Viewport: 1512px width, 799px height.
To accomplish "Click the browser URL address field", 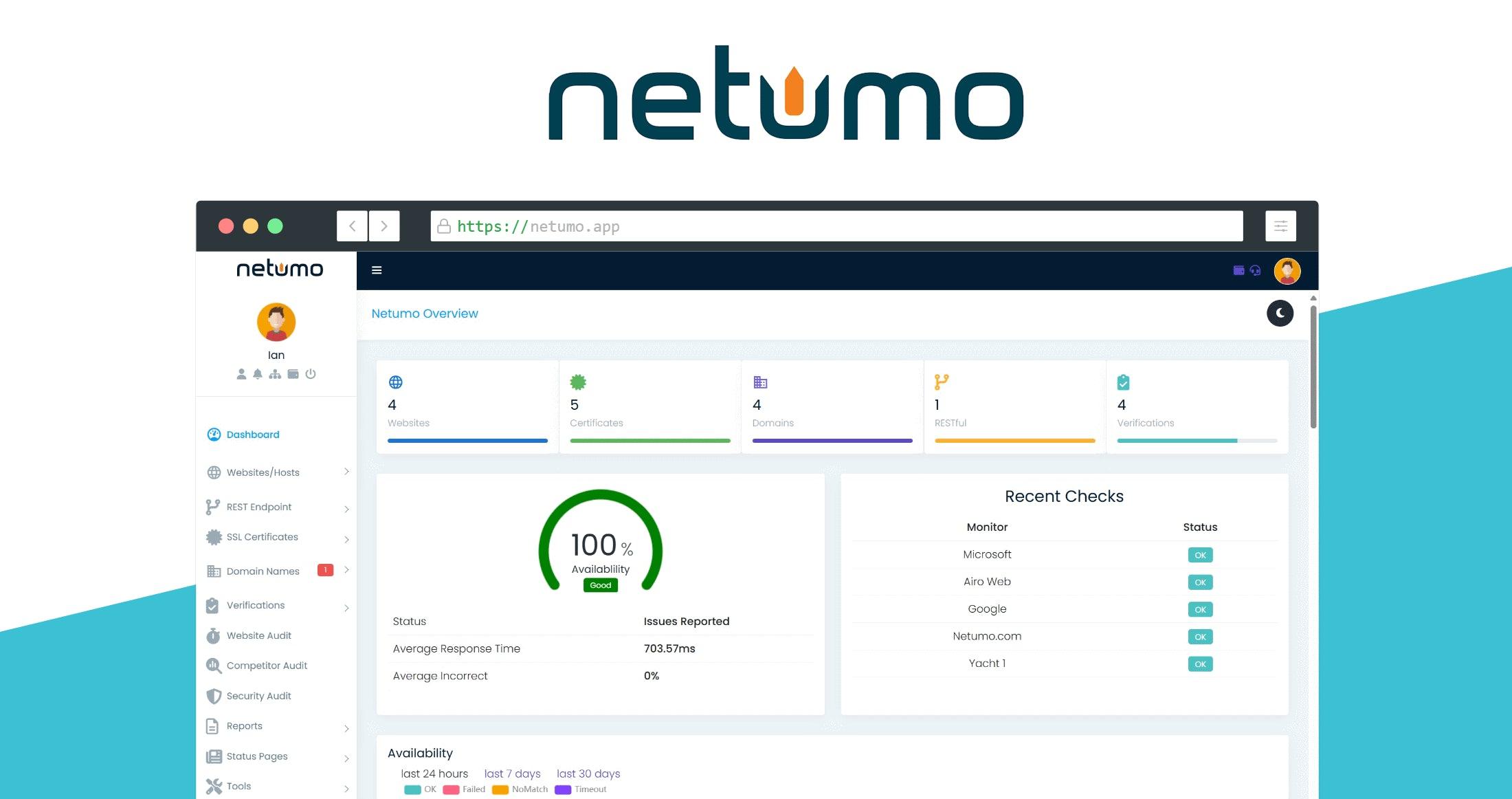I will click(836, 226).
